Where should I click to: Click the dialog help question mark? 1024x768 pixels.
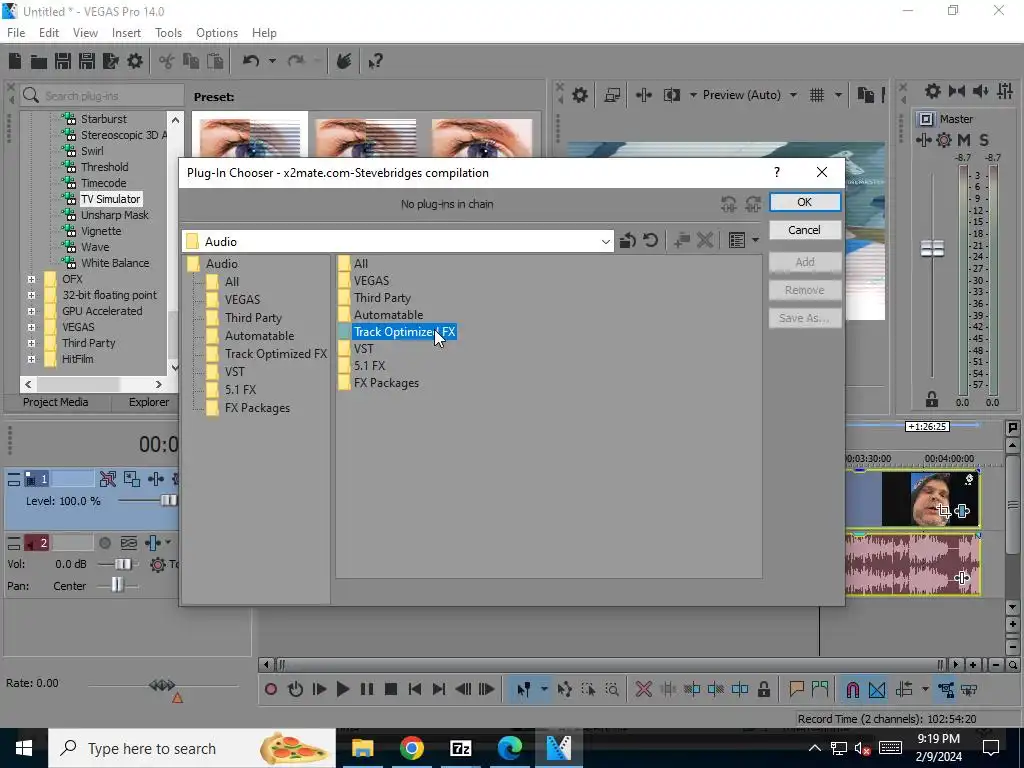(x=776, y=172)
